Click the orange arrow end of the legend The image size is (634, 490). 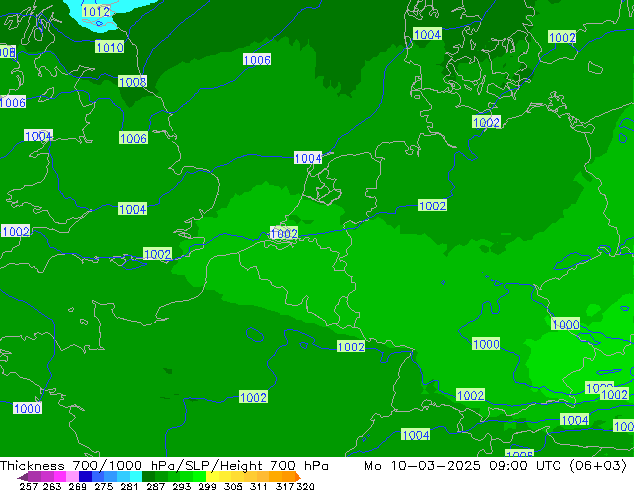click(x=298, y=476)
